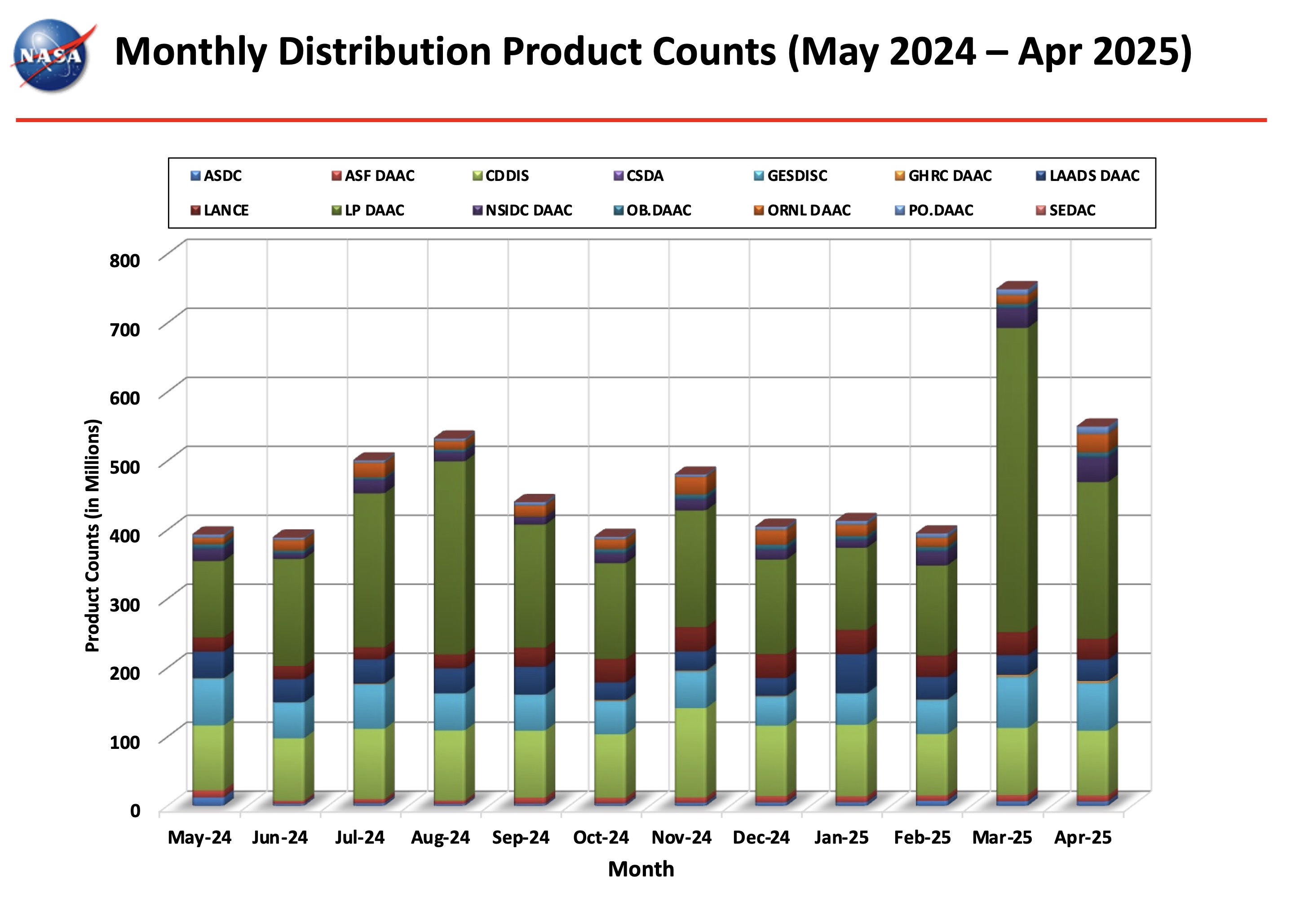Click the GESDISC legend marker
1291x924 pixels.
(x=759, y=176)
